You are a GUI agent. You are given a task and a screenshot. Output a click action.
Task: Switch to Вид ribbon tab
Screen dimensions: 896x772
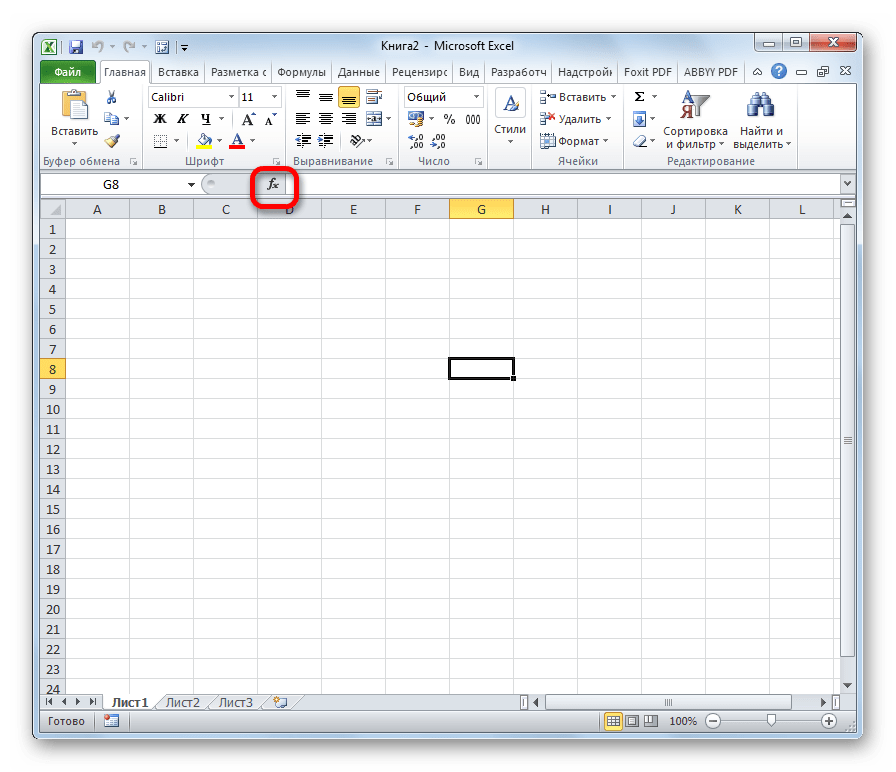[x=469, y=72]
